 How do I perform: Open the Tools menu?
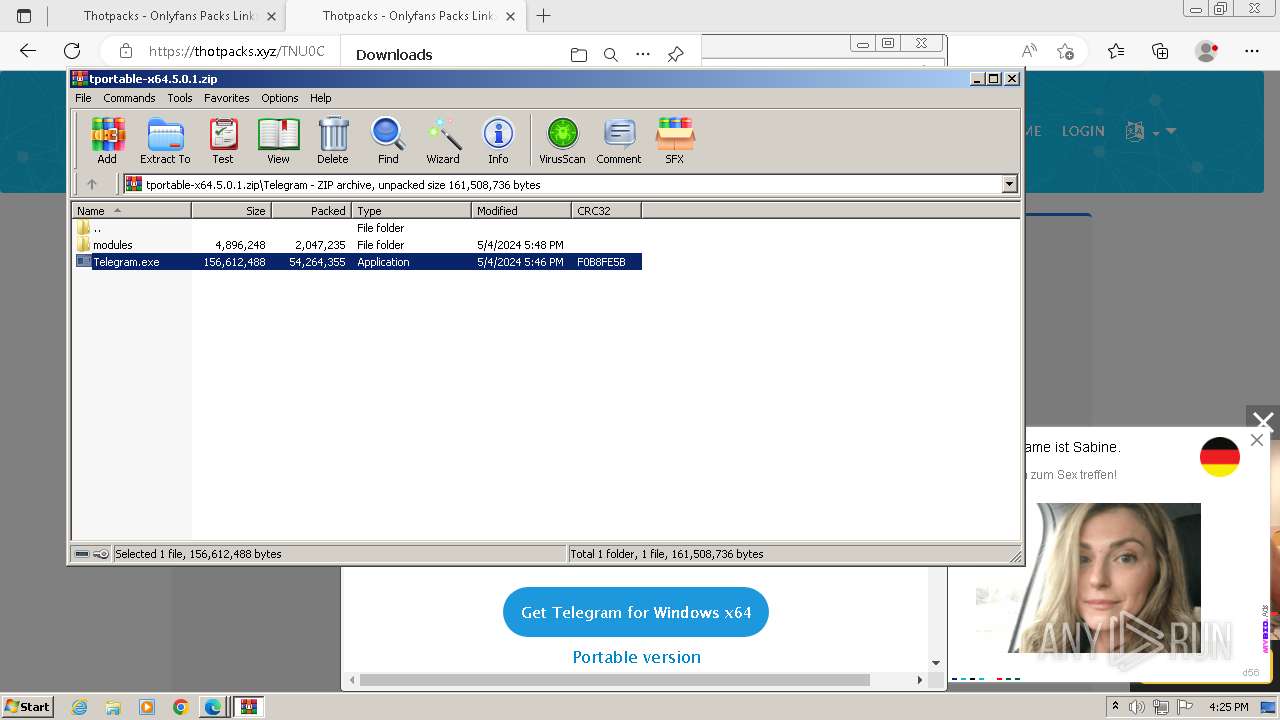[180, 98]
